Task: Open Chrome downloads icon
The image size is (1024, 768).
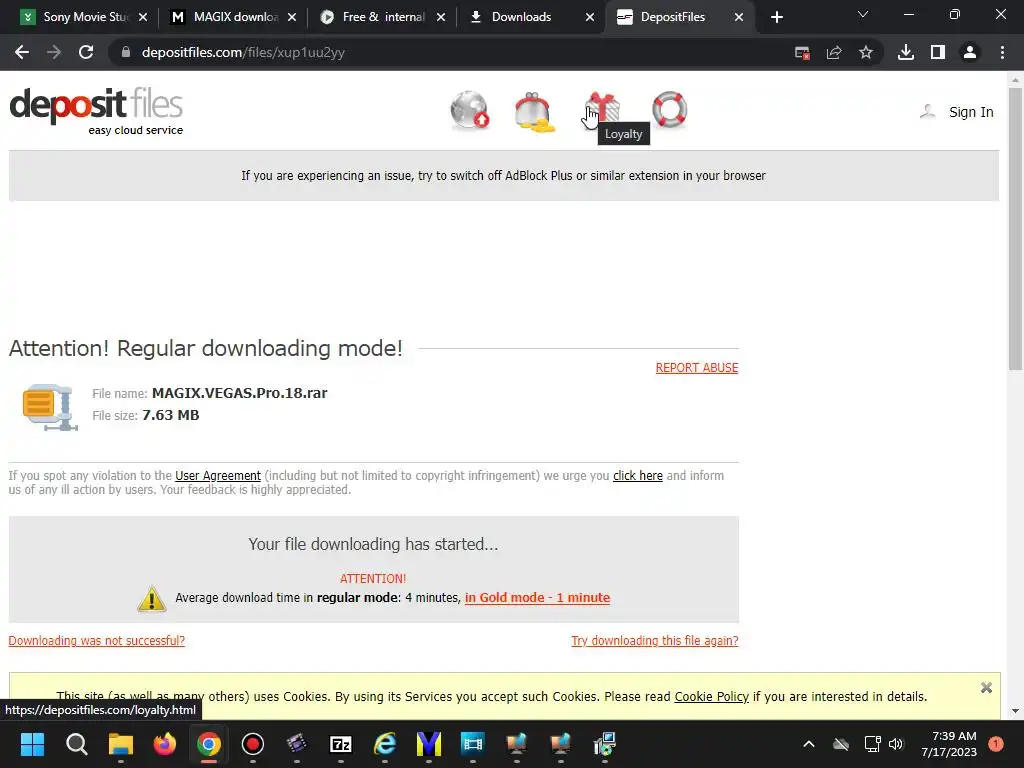Action: (906, 52)
